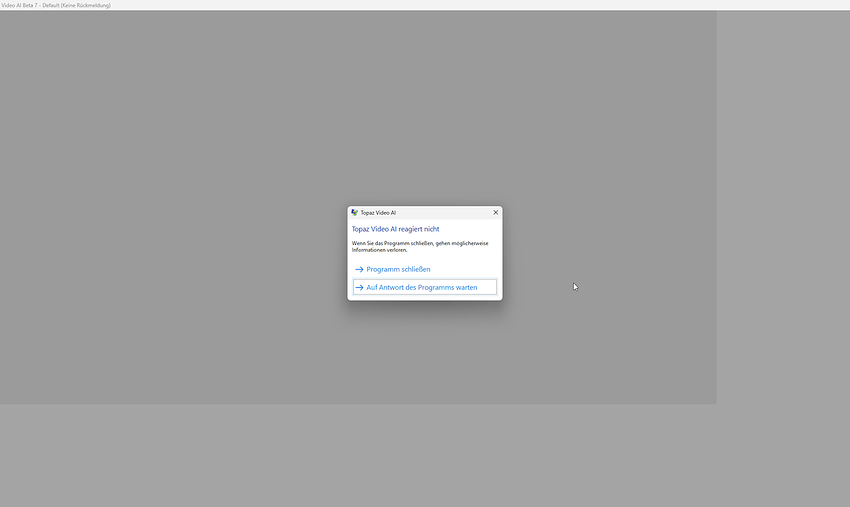Click the frozen preview area below the dialog
The image size is (850, 507).
coord(424,350)
